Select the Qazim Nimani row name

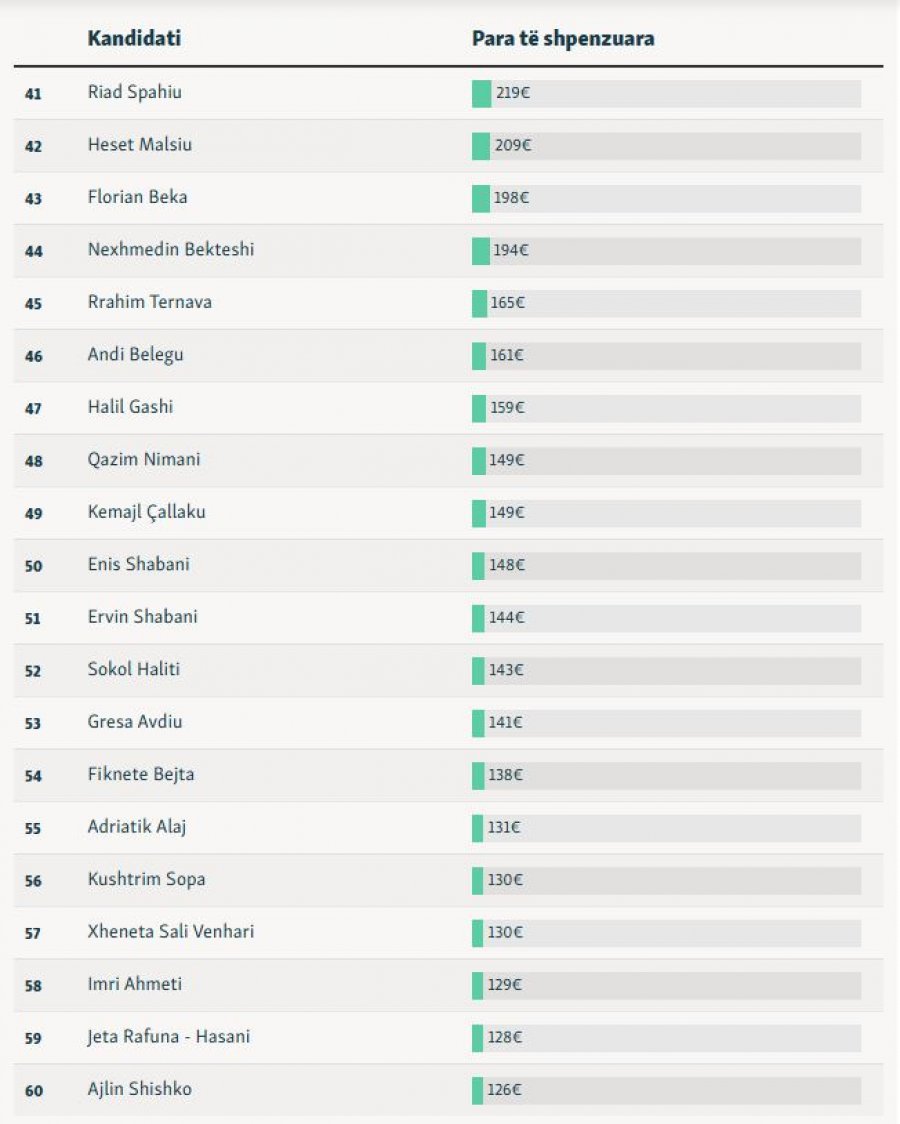(144, 460)
